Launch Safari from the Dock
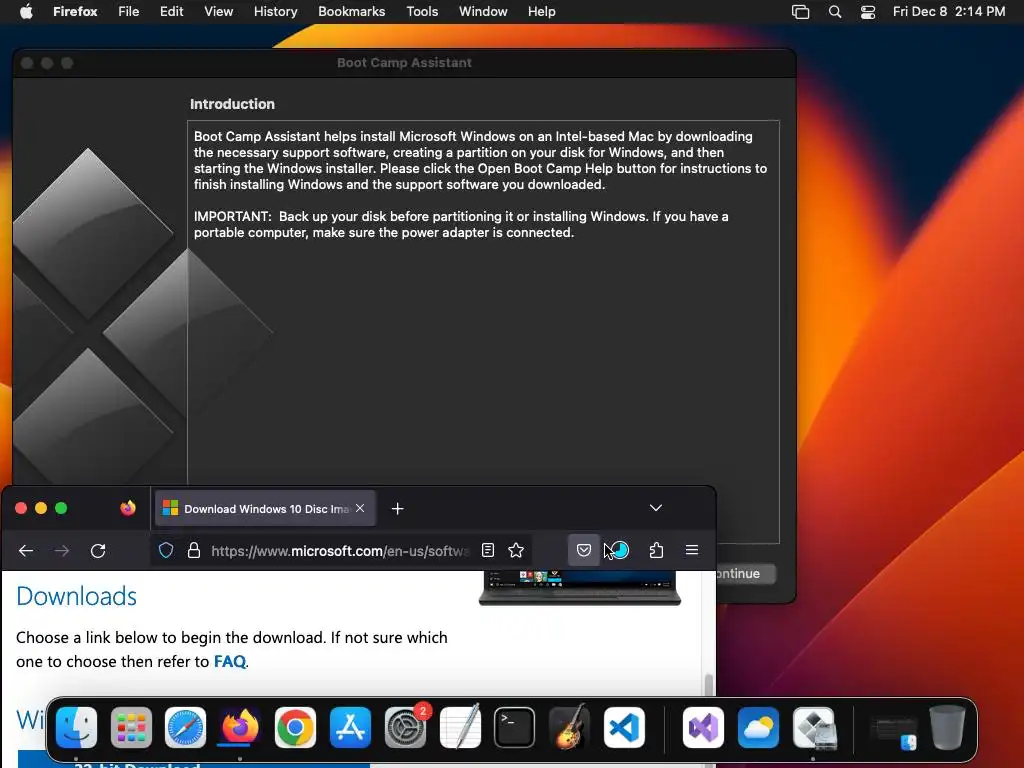1024x768 pixels. [x=185, y=728]
